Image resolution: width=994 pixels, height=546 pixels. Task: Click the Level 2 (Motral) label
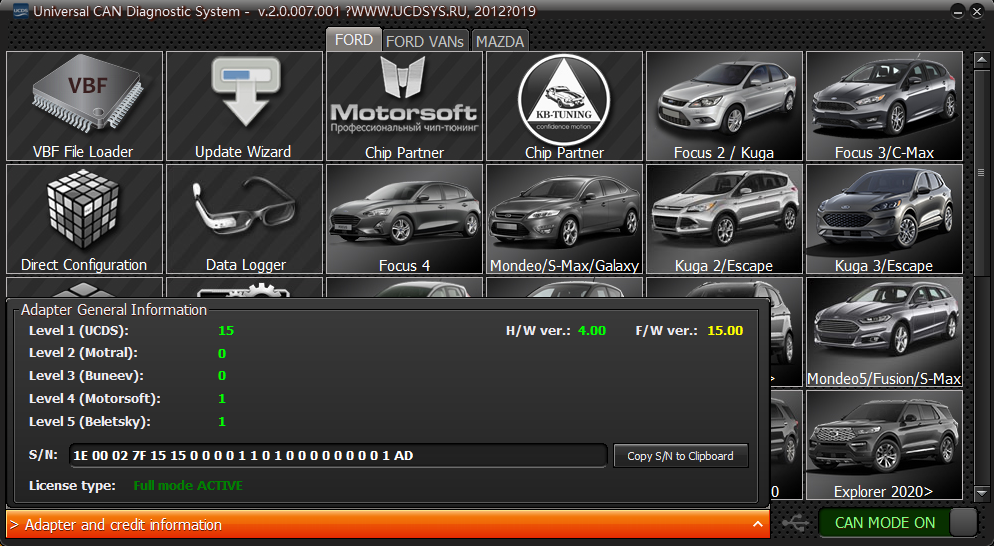(x=83, y=353)
